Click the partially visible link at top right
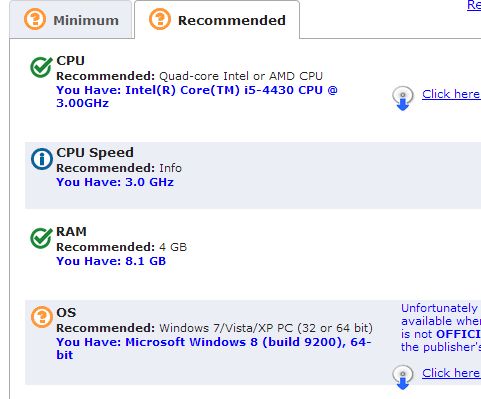Screen dimensions: 481x399 (474, 5)
